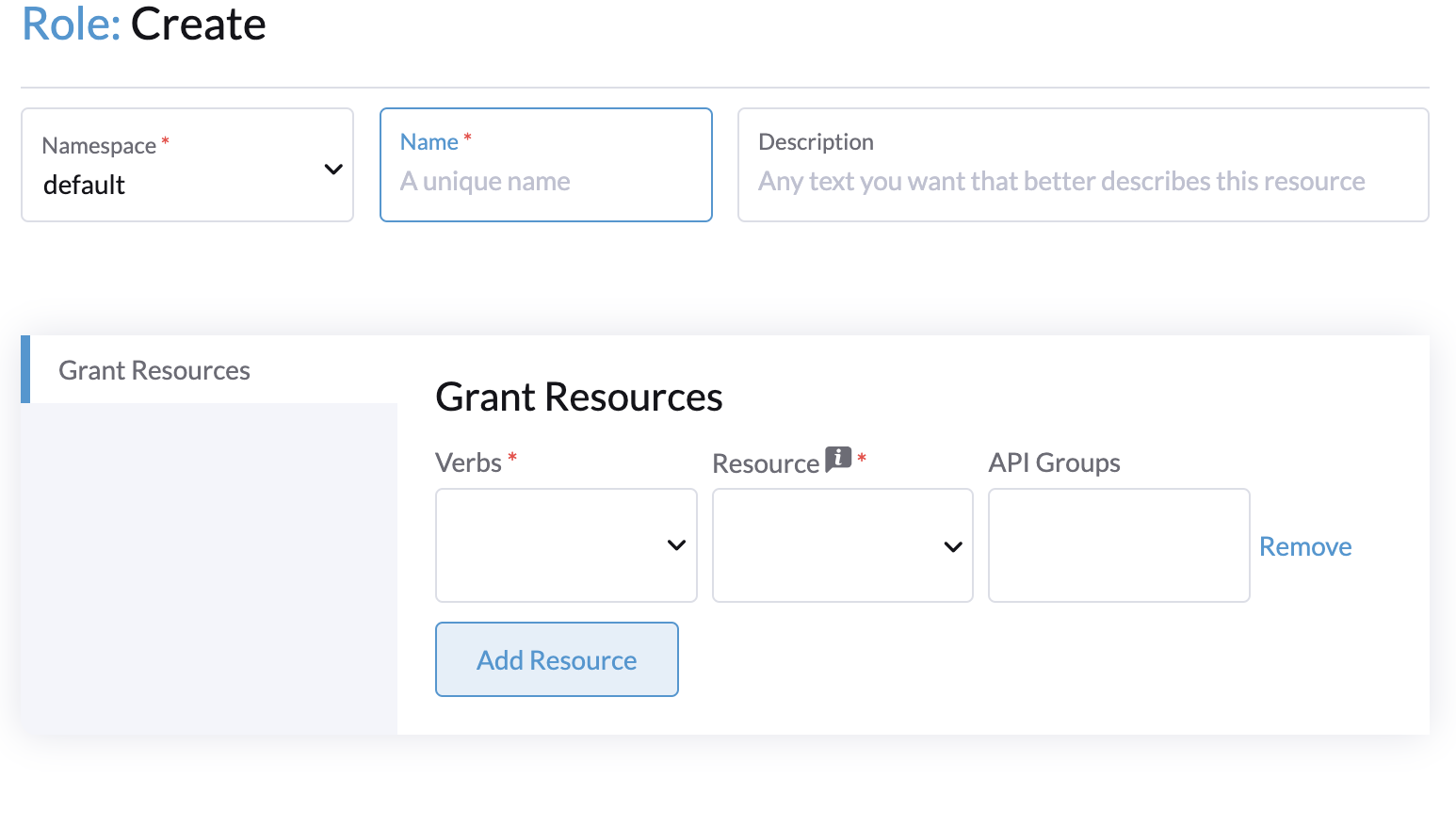Click the Resource dropdown arrow
This screenshot has height=827, width=1456.
[x=952, y=545]
